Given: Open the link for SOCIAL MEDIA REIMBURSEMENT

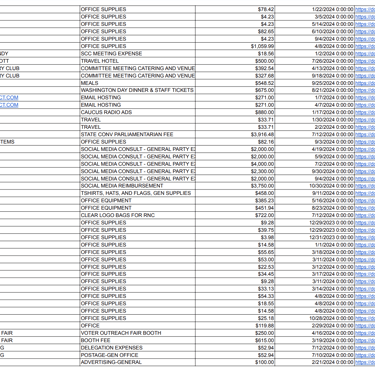Looking at the screenshot, I should pos(365,186).
